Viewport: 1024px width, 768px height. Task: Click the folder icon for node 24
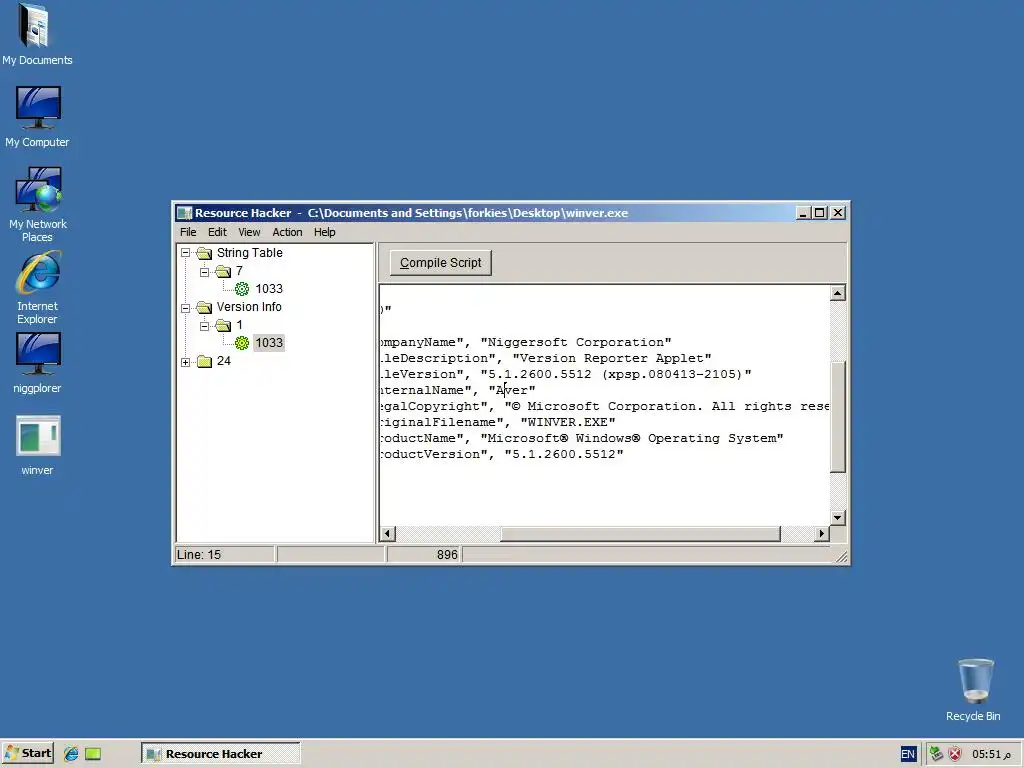[204, 361]
